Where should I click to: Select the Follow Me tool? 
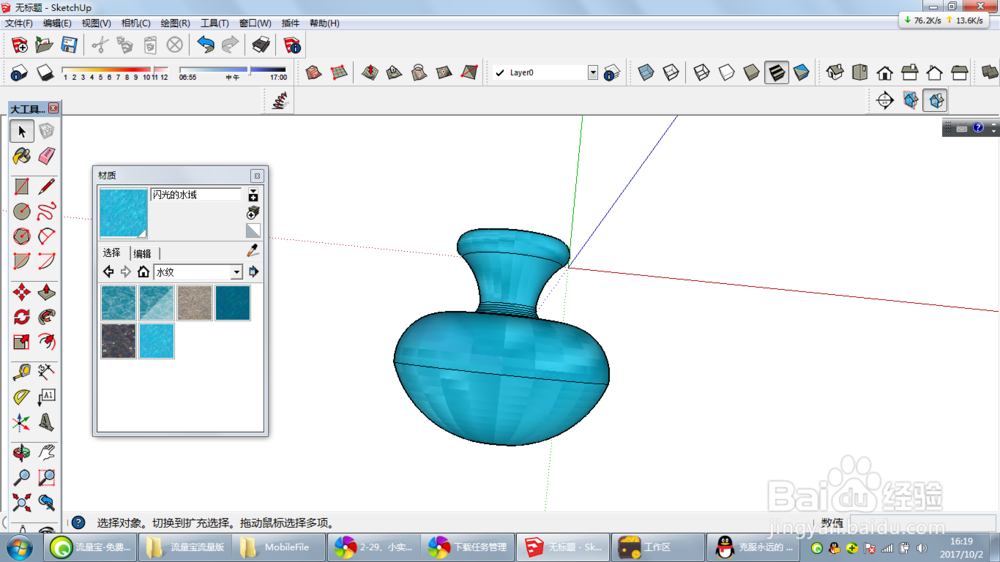point(47,317)
